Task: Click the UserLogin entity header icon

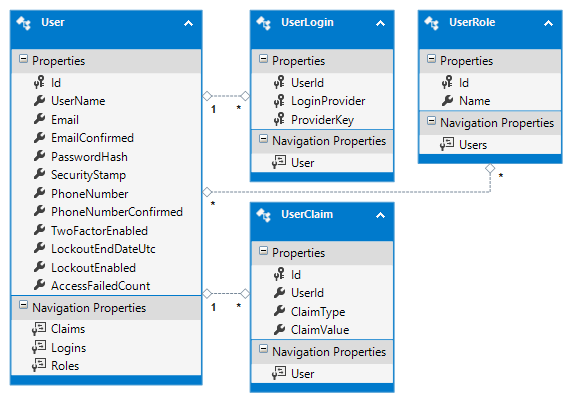Action: (x=264, y=23)
